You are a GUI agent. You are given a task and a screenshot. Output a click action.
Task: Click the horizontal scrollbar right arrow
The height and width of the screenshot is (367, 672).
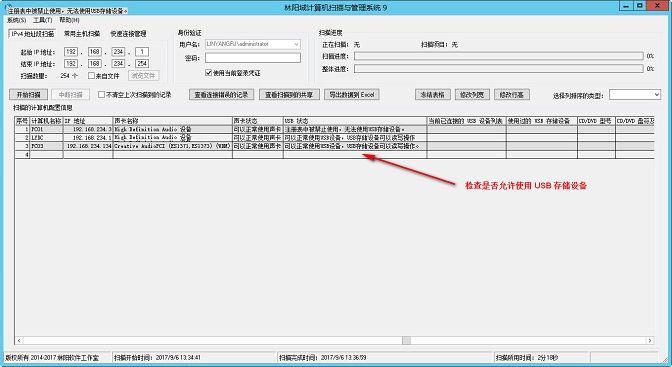(650, 340)
